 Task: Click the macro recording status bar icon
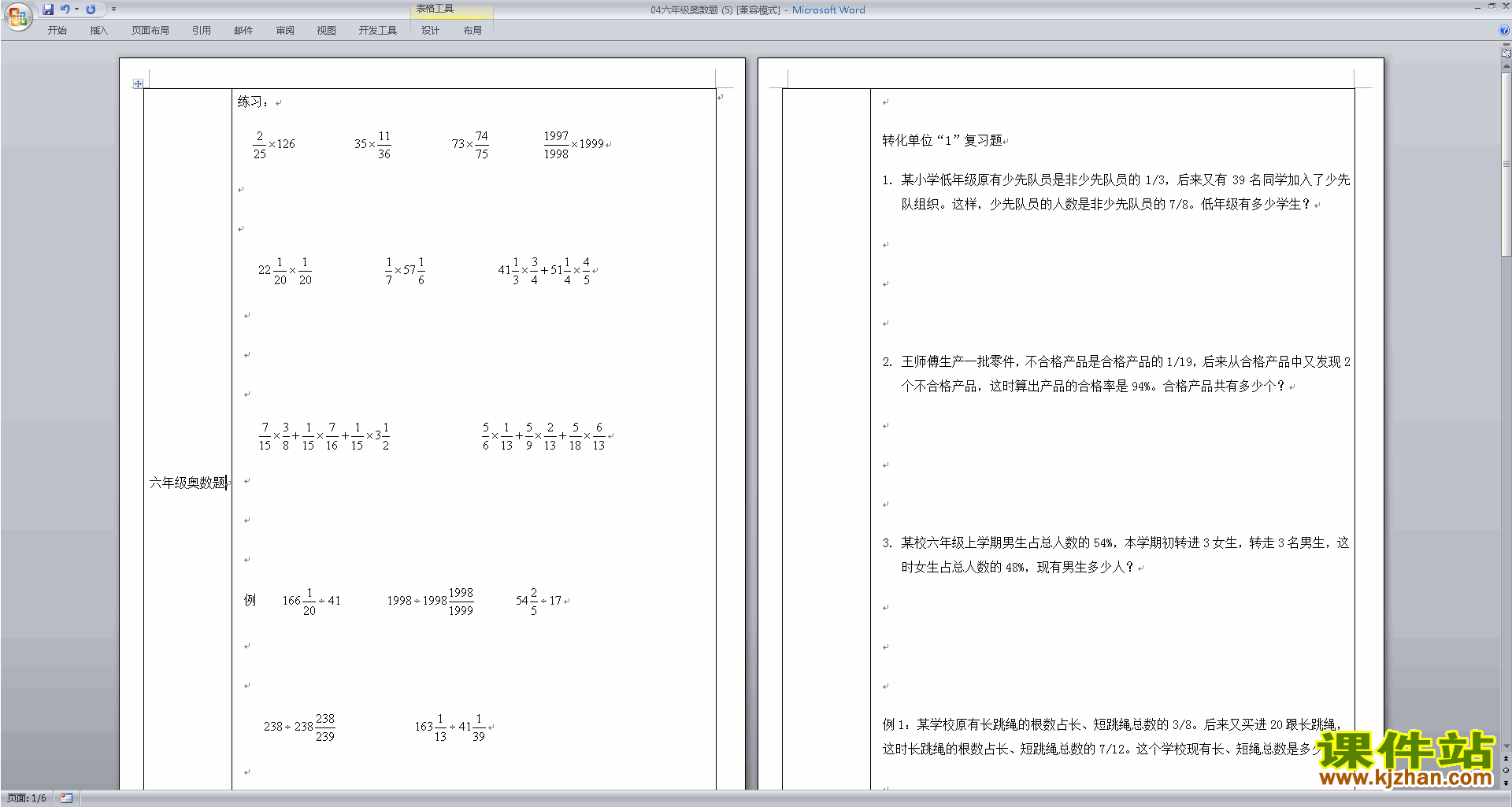point(66,798)
